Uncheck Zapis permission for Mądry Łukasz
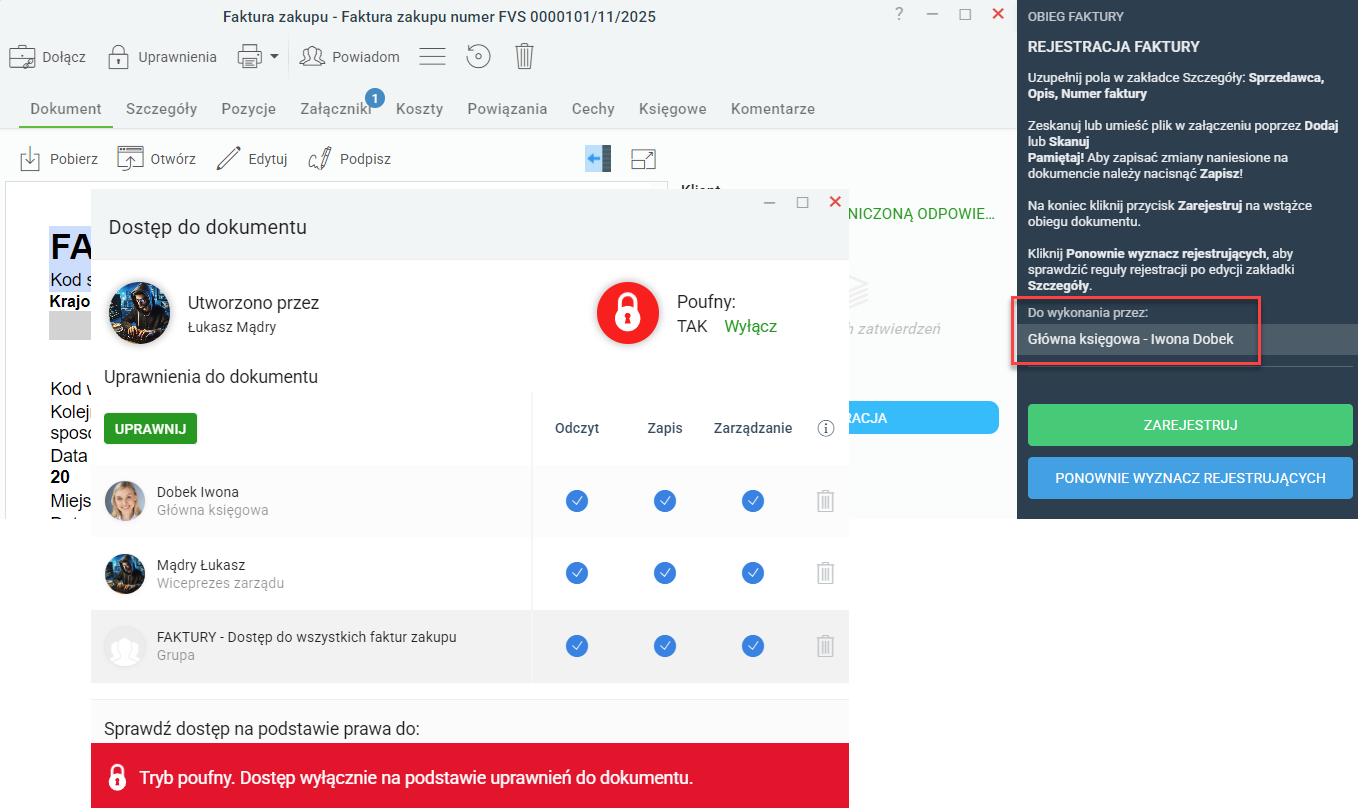This screenshot has width=1358, height=808. coord(665,573)
